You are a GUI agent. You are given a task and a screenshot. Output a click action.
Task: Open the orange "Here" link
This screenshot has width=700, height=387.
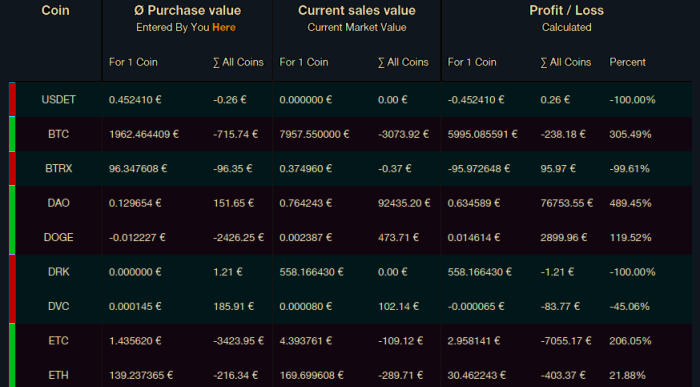224,27
